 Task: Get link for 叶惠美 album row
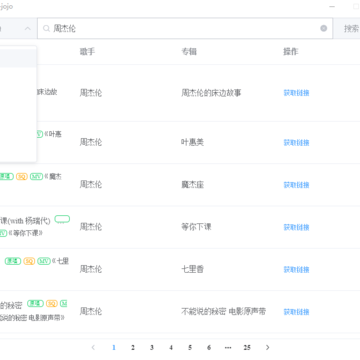[x=296, y=143]
